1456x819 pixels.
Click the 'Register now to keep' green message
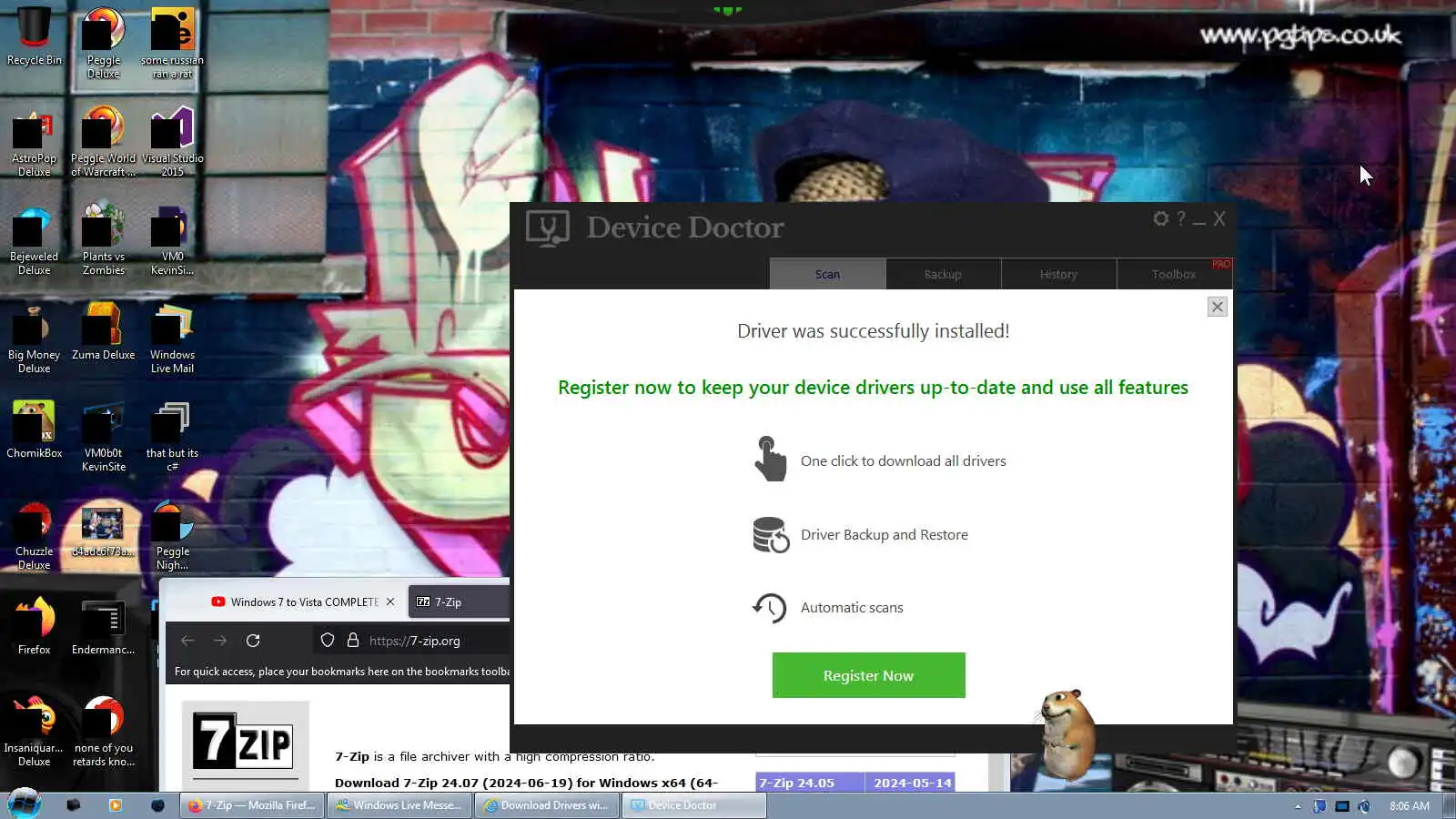click(873, 388)
